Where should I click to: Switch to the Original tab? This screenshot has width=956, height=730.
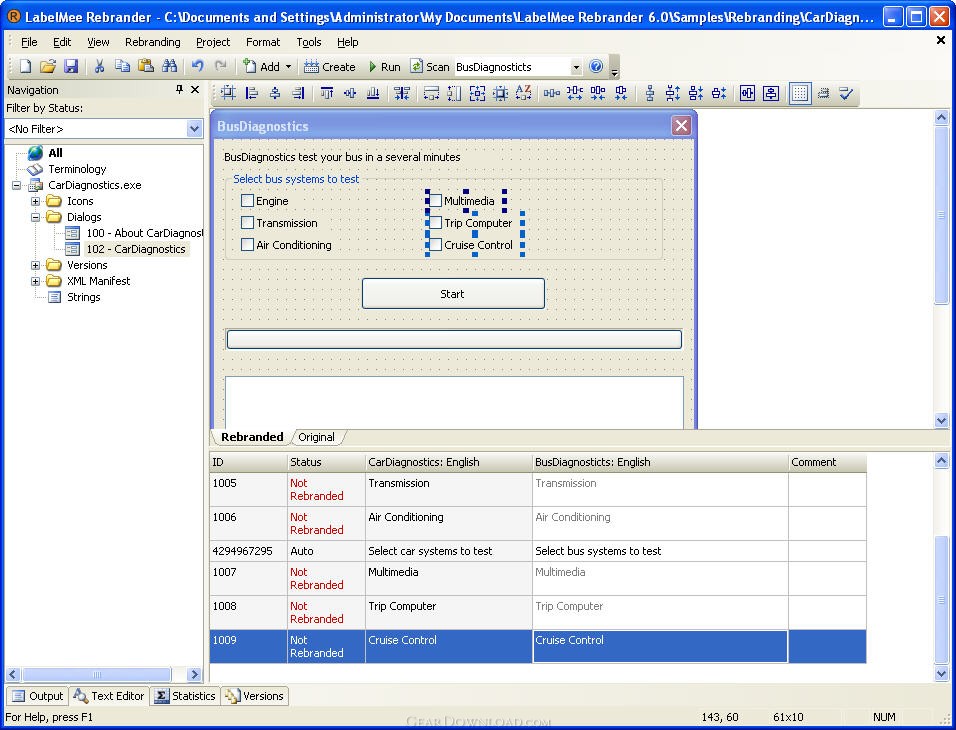pos(316,437)
